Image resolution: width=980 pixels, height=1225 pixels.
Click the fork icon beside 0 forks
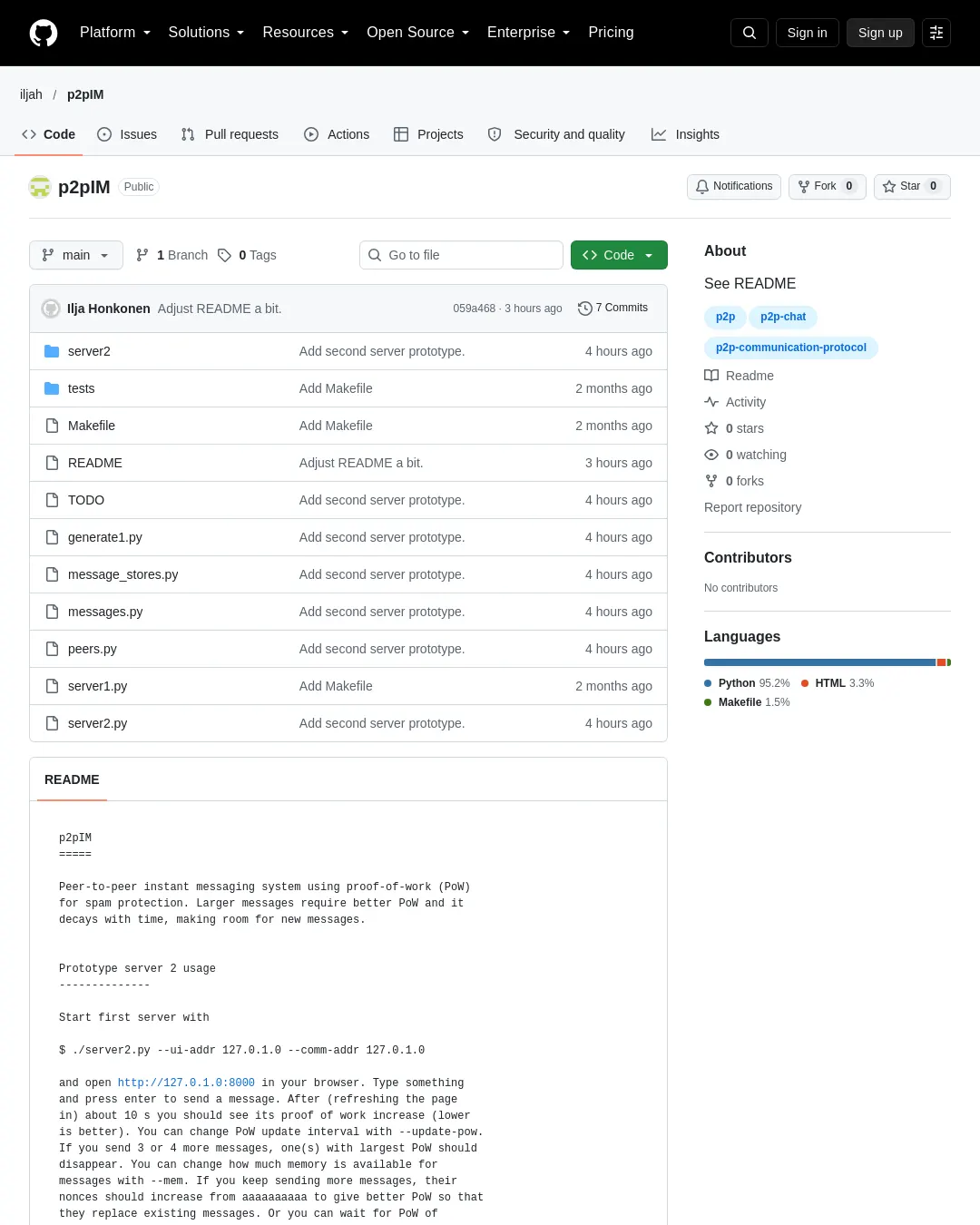point(711,481)
